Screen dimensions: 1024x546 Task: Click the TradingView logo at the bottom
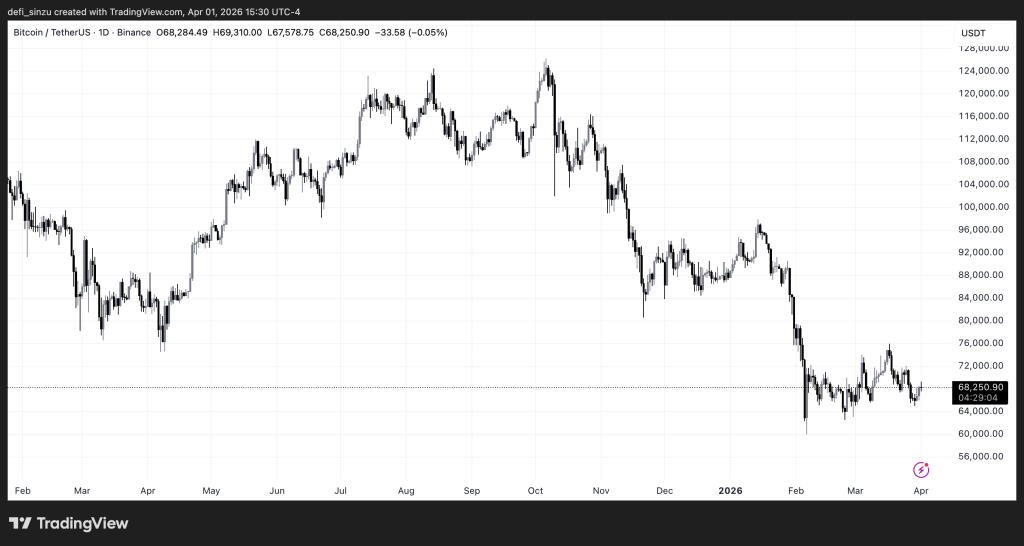(69, 523)
